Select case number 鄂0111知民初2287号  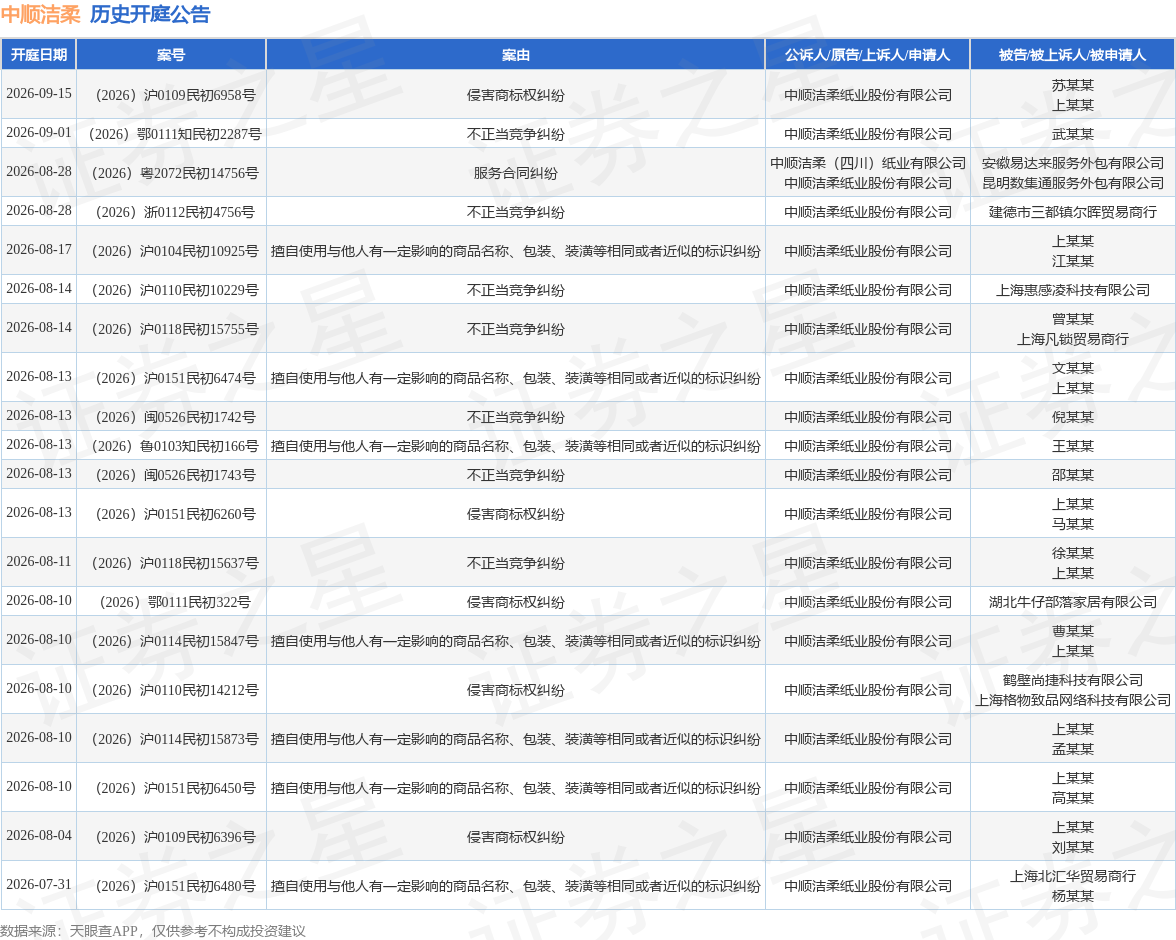[x=176, y=134]
